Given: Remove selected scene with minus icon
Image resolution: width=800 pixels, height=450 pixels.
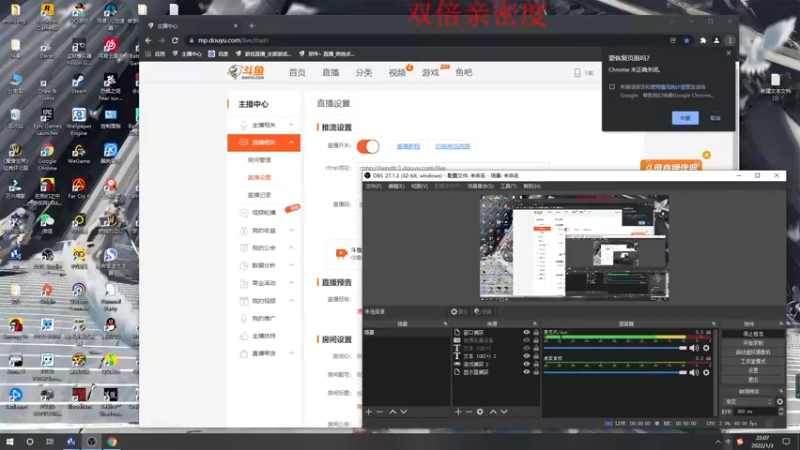Looking at the screenshot, I should tap(380, 411).
